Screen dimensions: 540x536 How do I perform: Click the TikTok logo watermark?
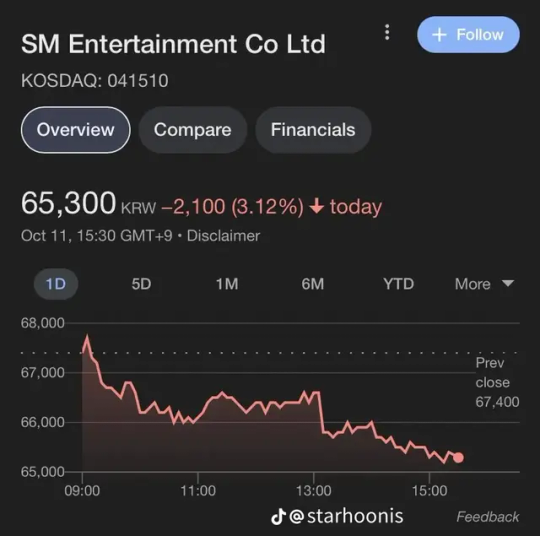pyautogui.click(x=278, y=516)
